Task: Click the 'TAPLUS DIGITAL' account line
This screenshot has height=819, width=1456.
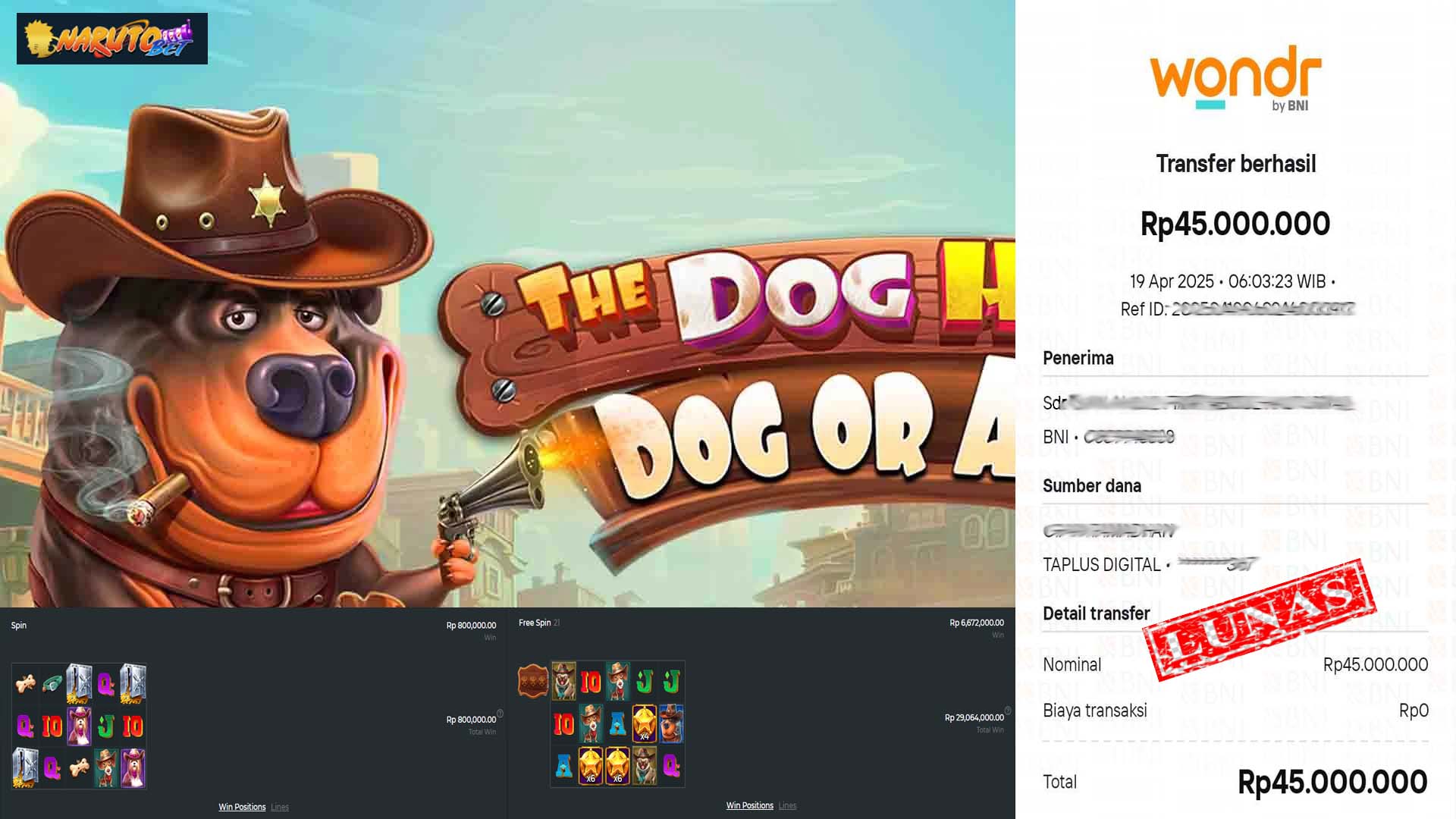Action: click(x=1150, y=565)
